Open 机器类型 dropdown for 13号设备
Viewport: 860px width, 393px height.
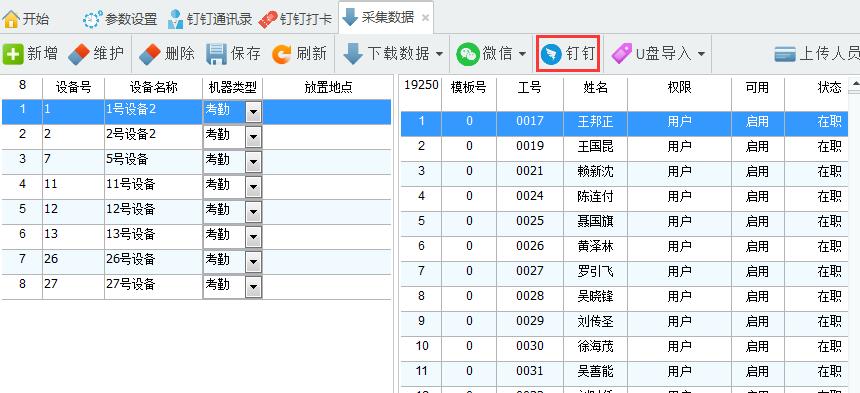pyautogui.click(x=253, y=237)
